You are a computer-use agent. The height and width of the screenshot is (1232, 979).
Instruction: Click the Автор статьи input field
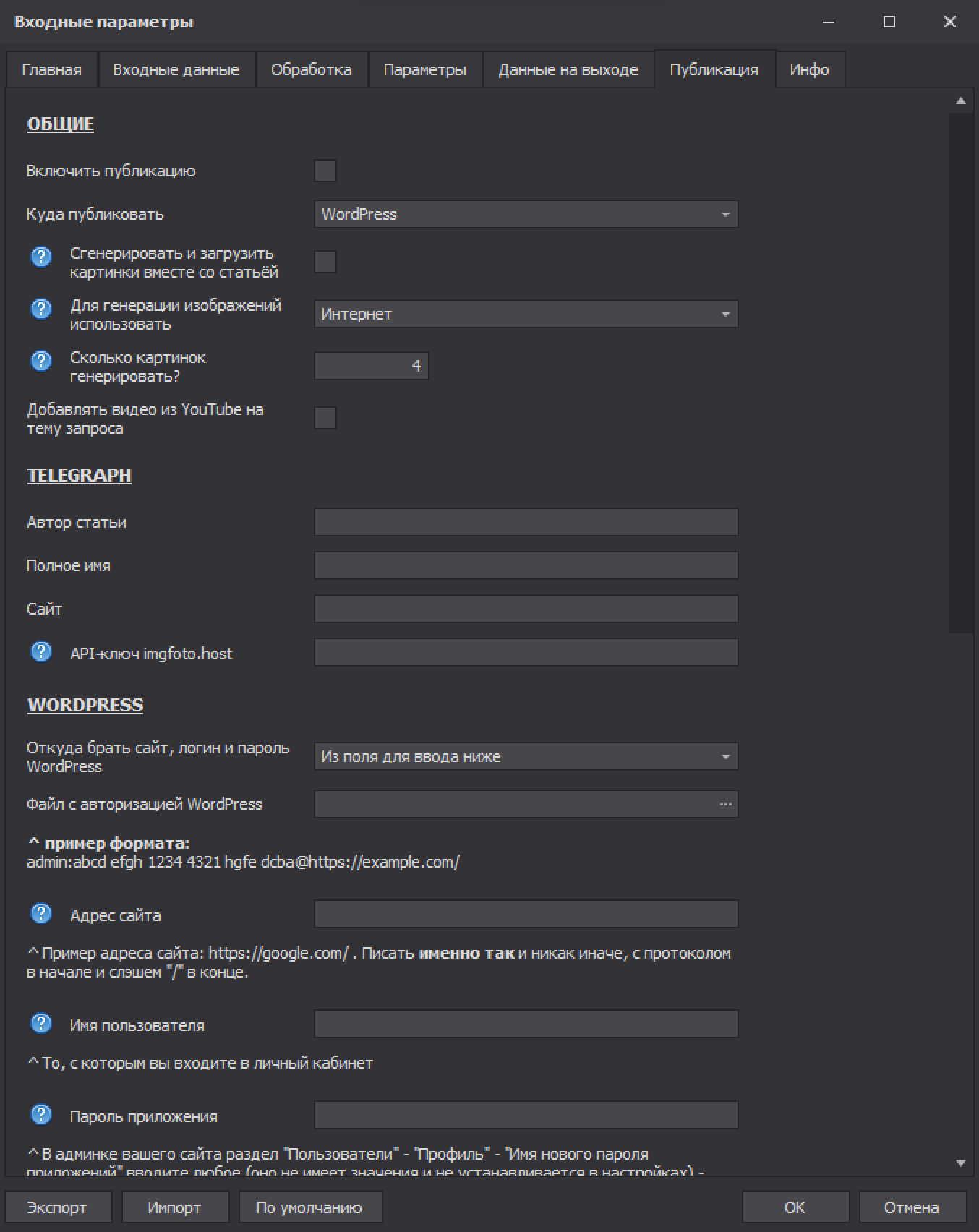click(x=526, y=522)
